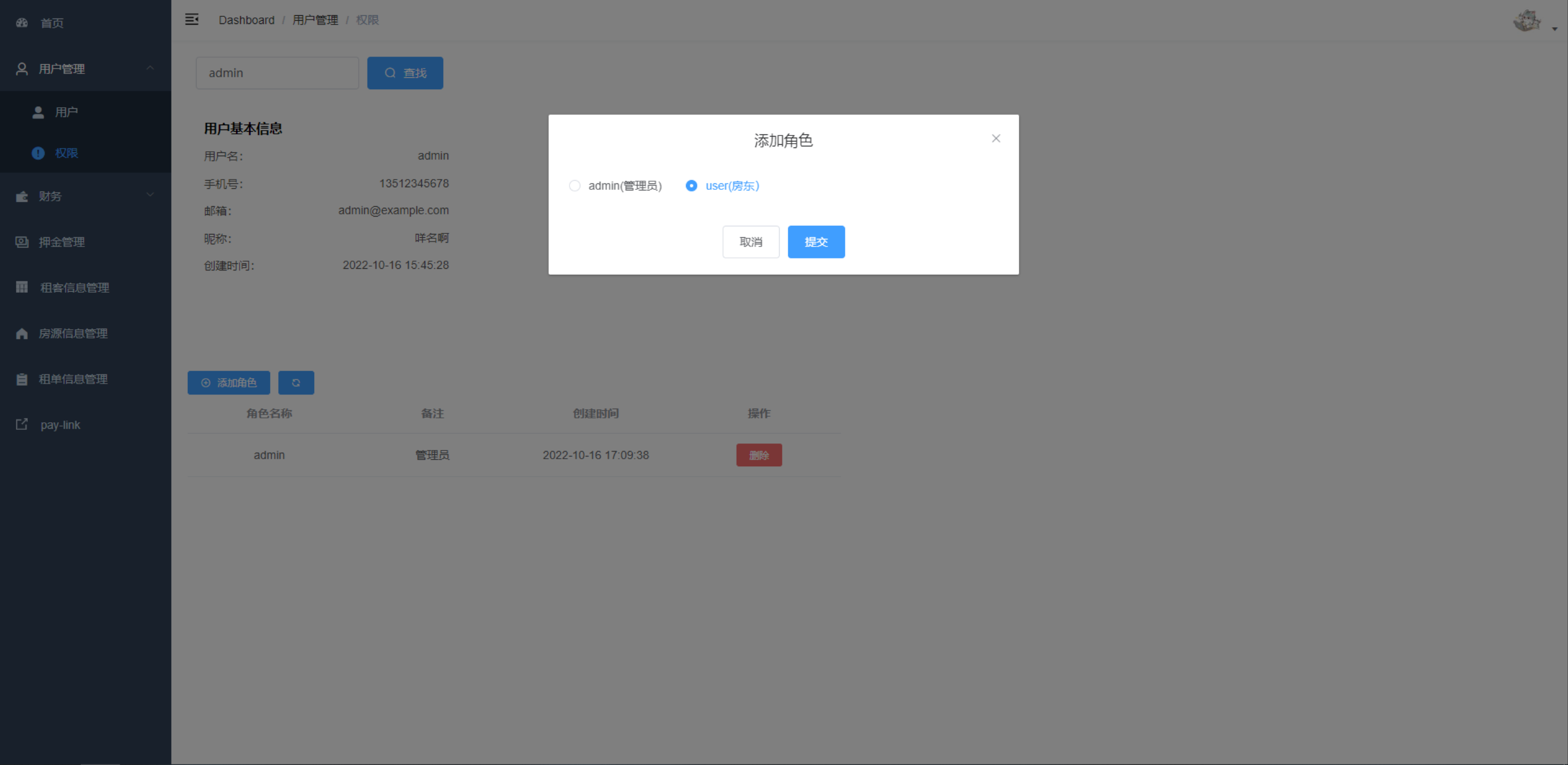
Task: Click the briefcase icon beside 财务
Action: [x=22, y=196]
